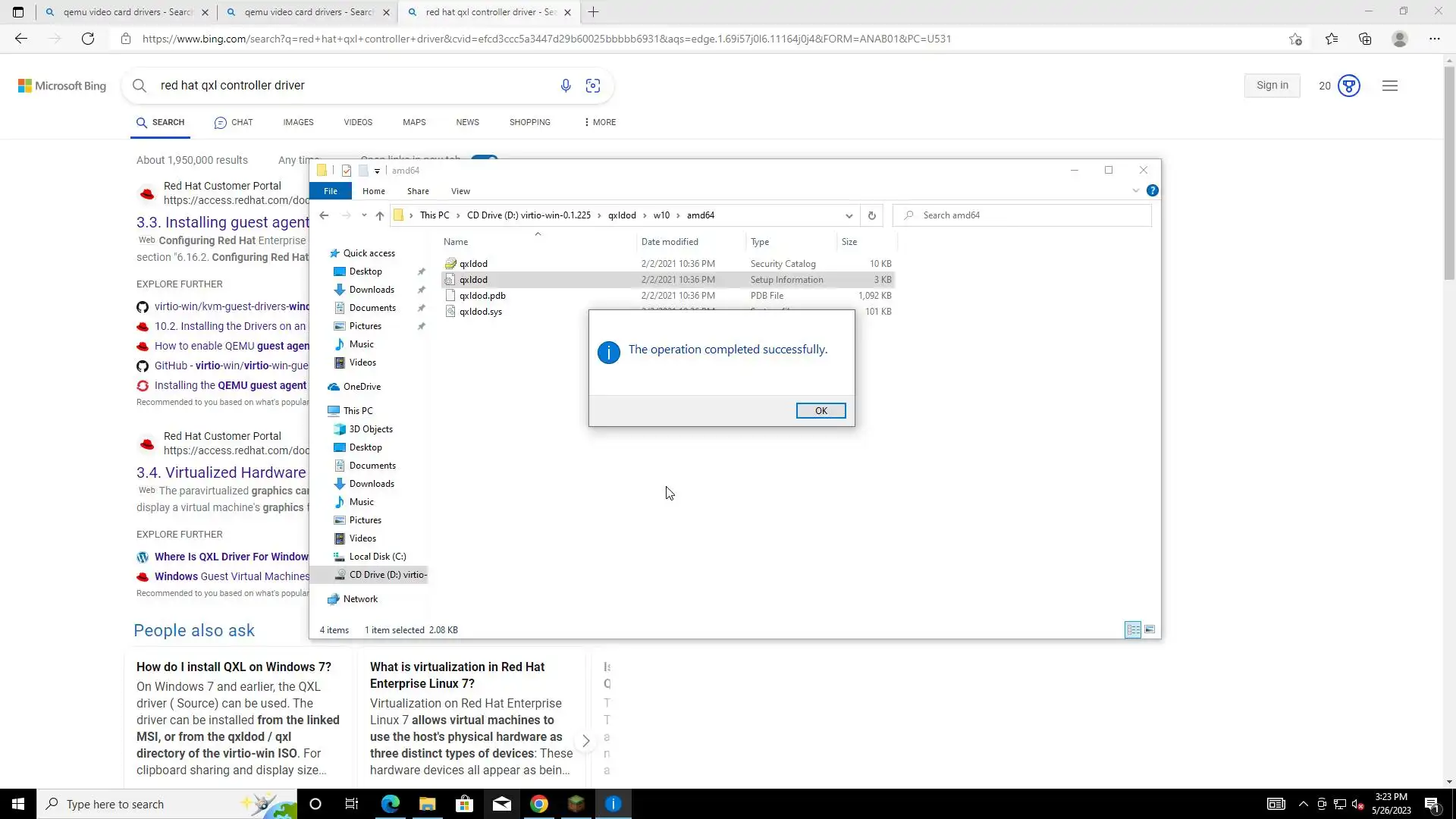Switch to Bing IMAGES tab
This screenshot has width=1456, height=819.
click(298, 122)
